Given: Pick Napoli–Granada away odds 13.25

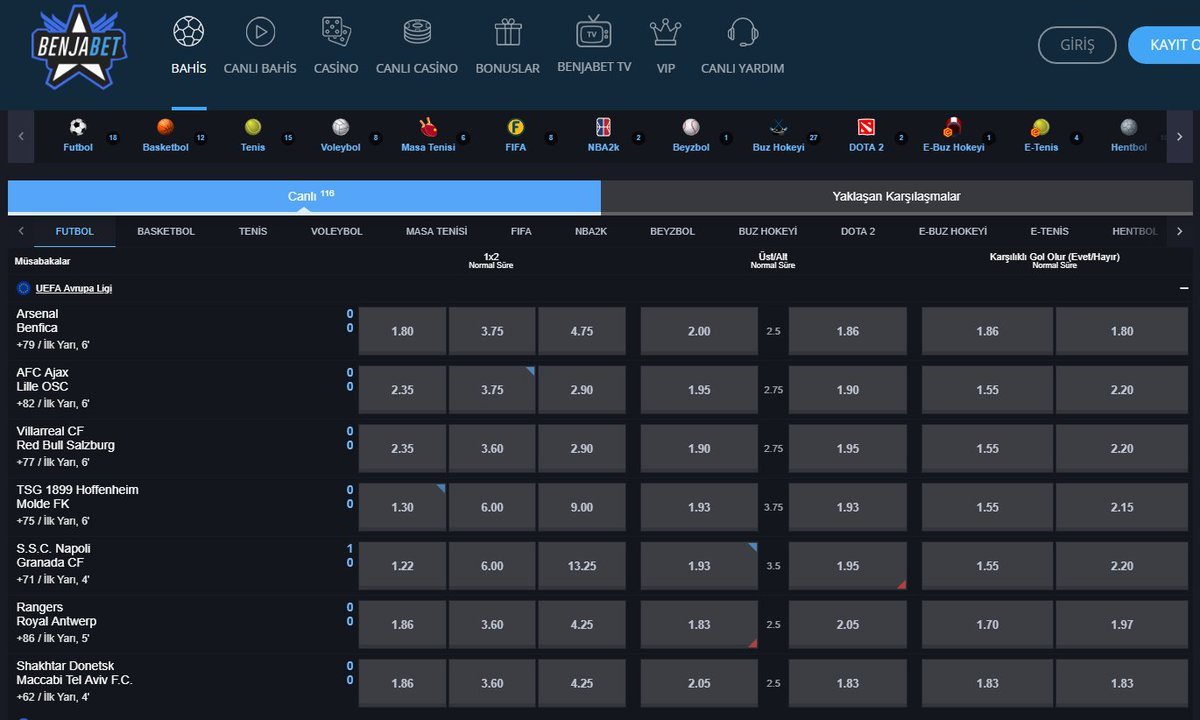Looking at the screenshot, I should 582,566.
